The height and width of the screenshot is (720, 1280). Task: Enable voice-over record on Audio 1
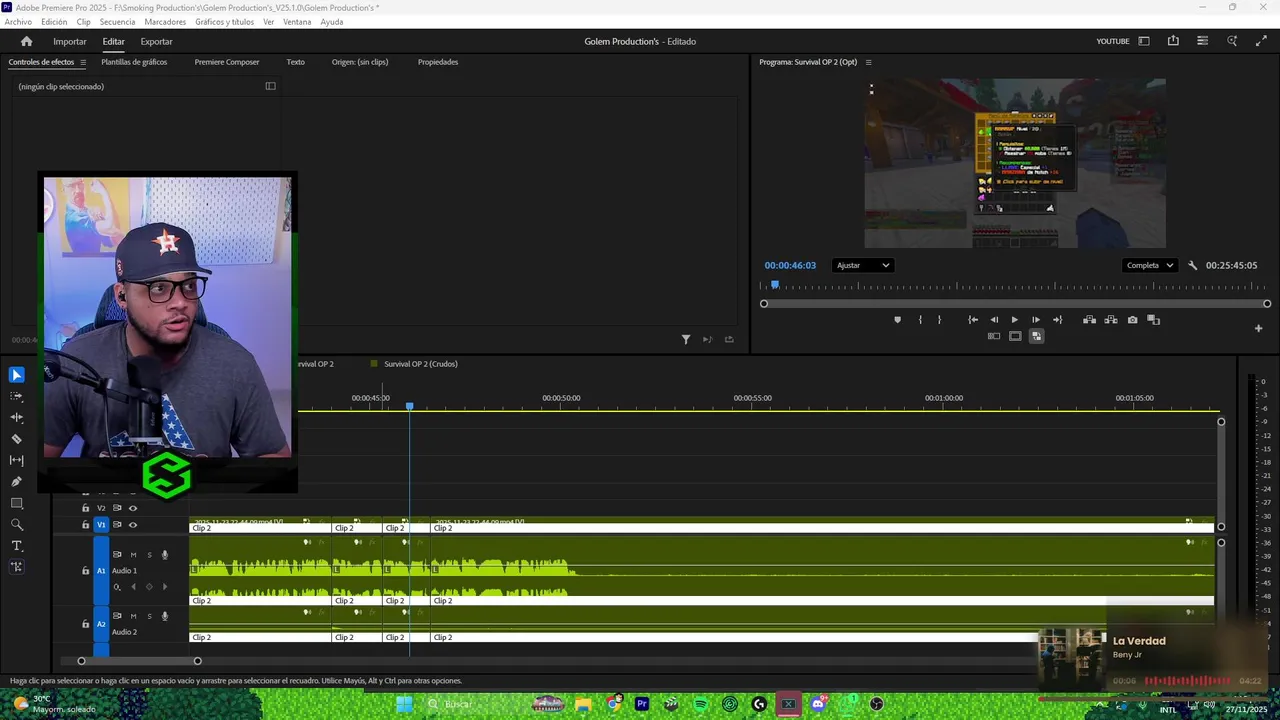tap(165, 555)
